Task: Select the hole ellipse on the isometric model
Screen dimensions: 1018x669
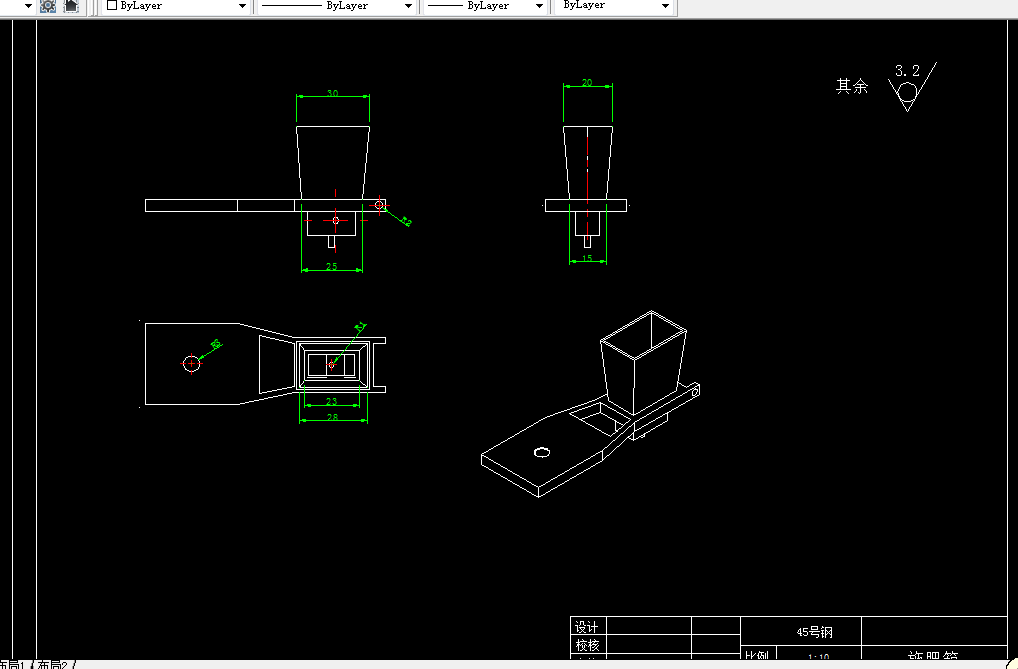Action: tap(542, 452)
